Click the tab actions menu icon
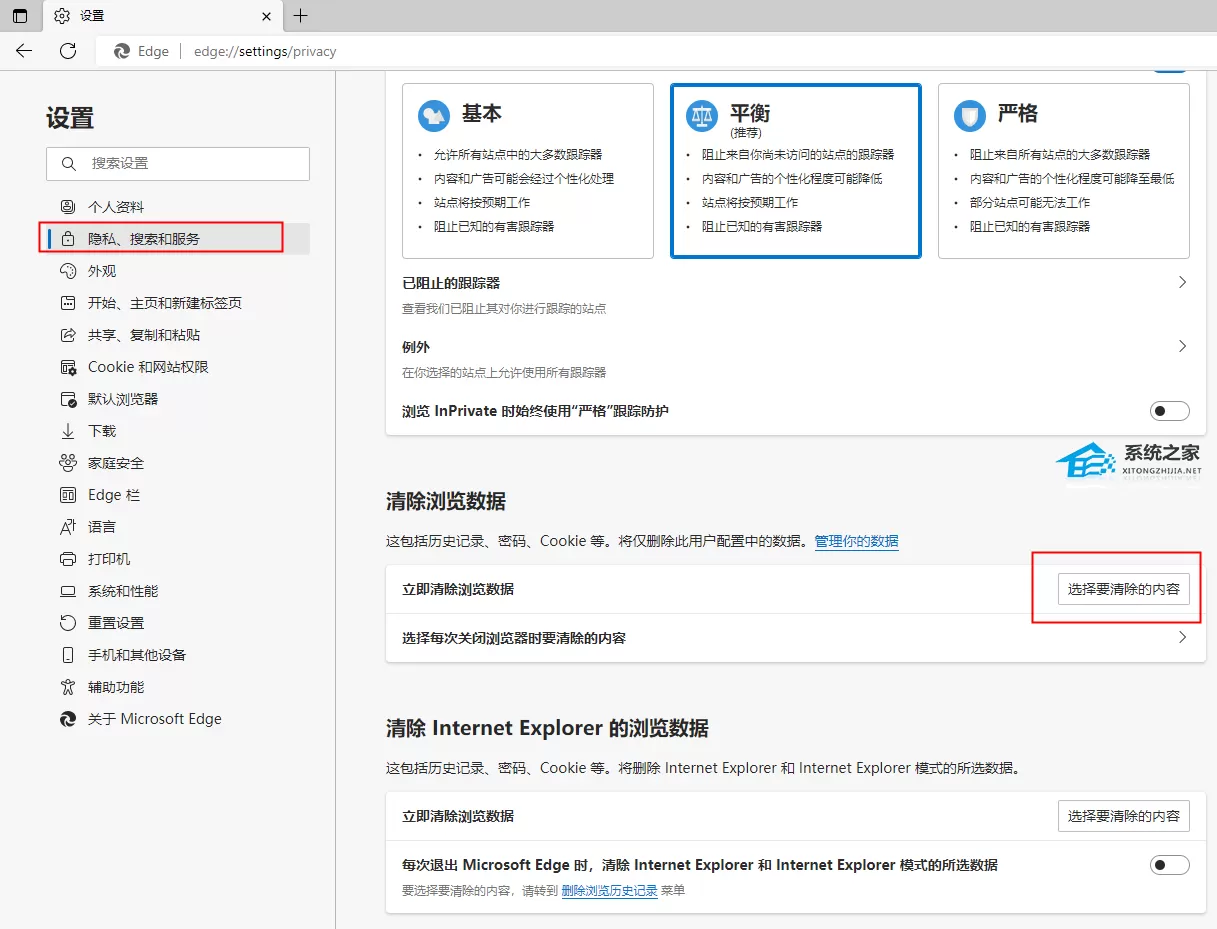 pos(20,16)
